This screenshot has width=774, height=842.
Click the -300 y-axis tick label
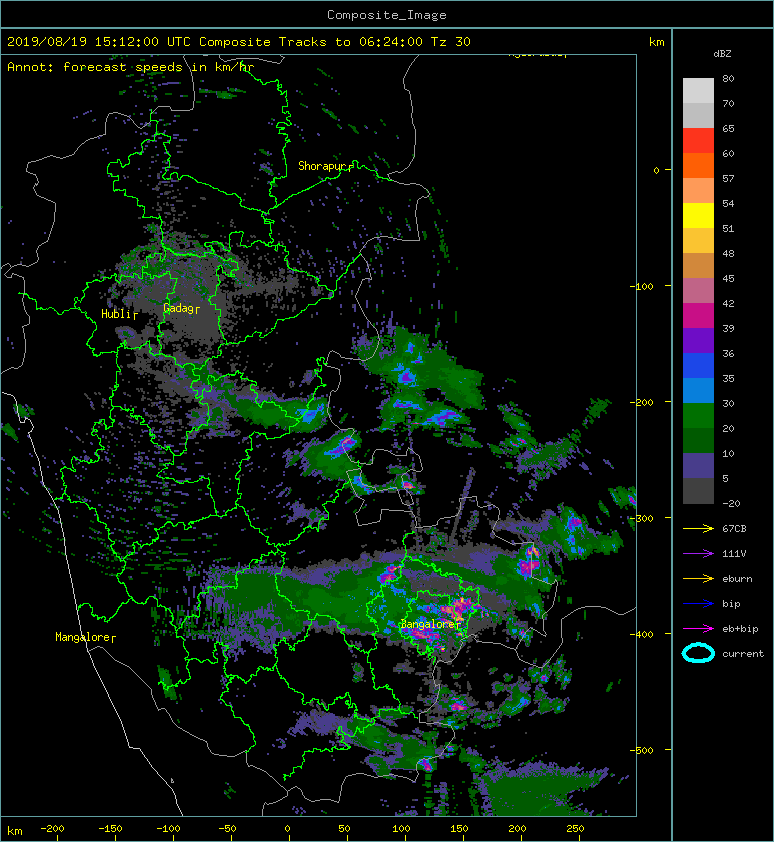(x=642, y=518)
